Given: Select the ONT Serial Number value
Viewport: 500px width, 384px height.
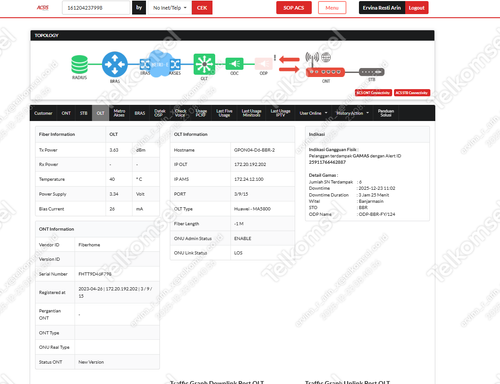Looking at the screenshot, I should [x=95, y=274].
